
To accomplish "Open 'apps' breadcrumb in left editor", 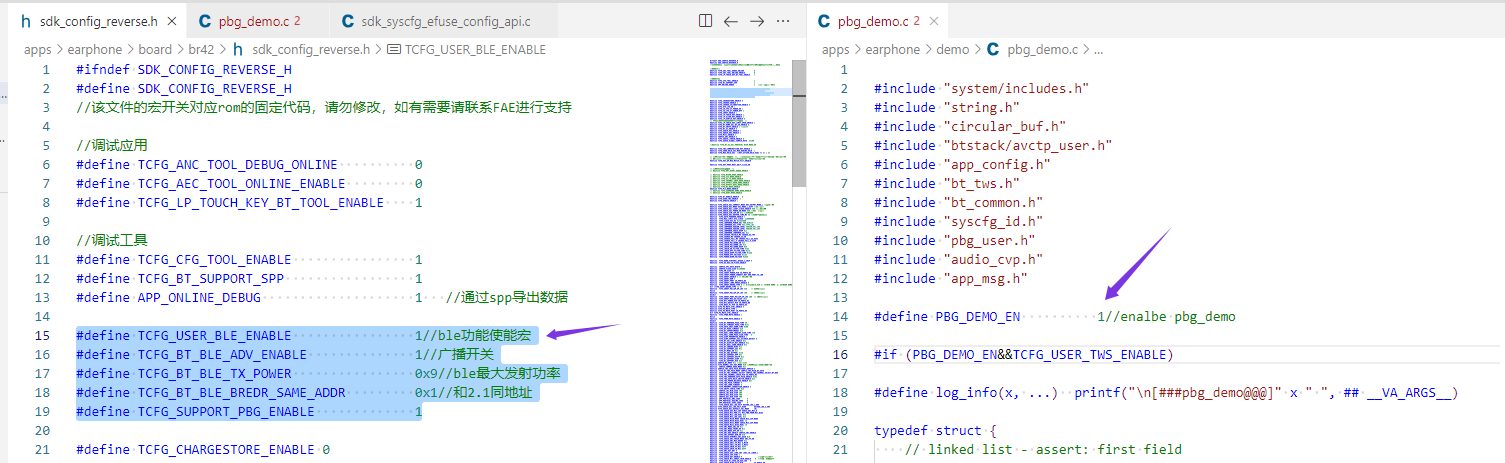I will (x=37, y=49).
